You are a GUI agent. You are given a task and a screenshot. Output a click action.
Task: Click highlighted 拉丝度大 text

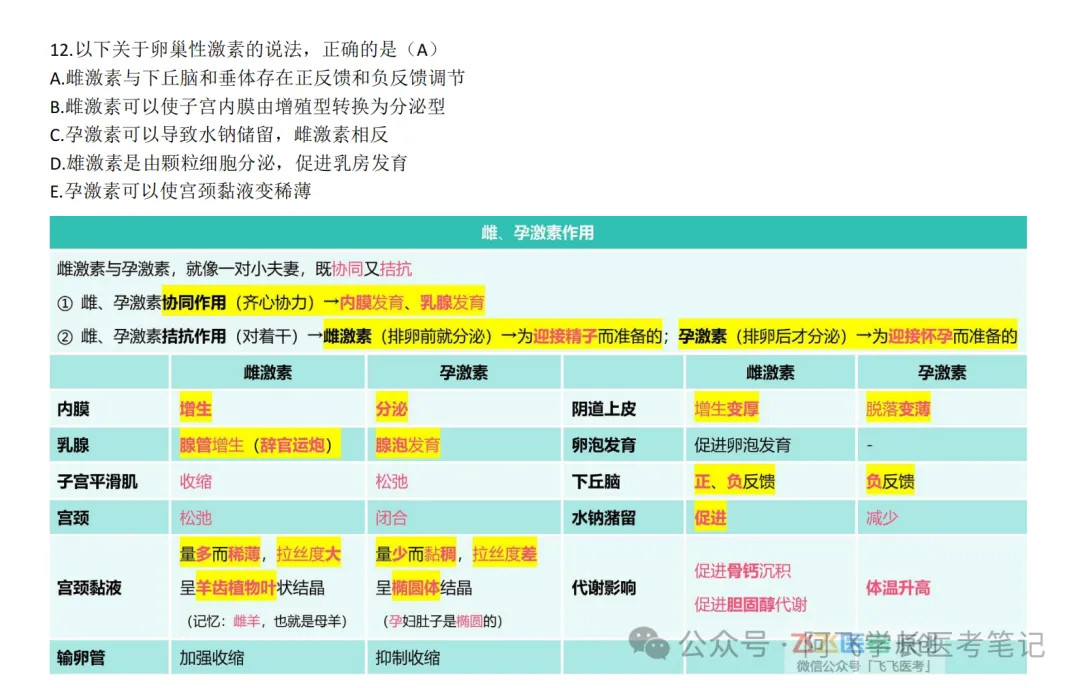tap(309, 554)
